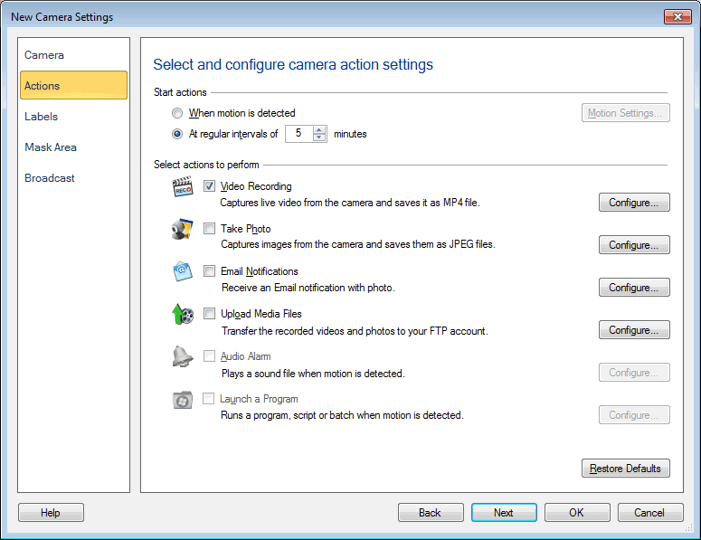Tick the Upload Media Files checkbox
The image size is (701, 540).
[x=209, y=314]
